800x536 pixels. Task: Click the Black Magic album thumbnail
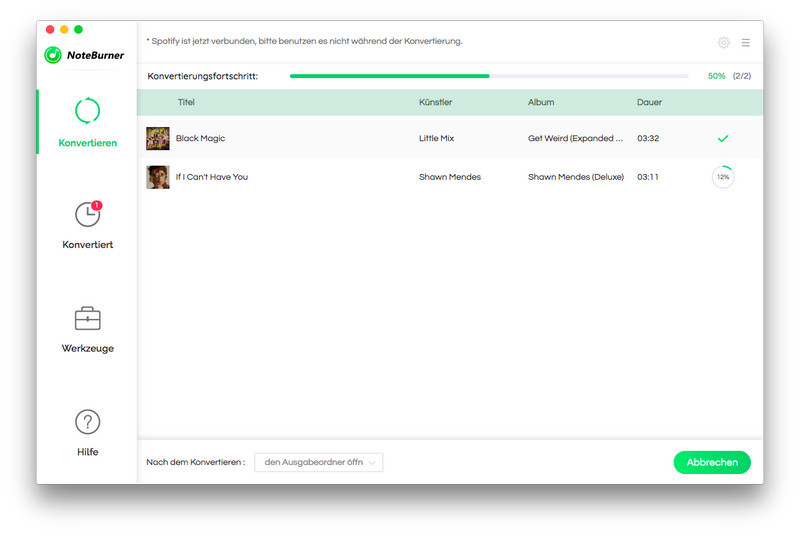[158, 138]
